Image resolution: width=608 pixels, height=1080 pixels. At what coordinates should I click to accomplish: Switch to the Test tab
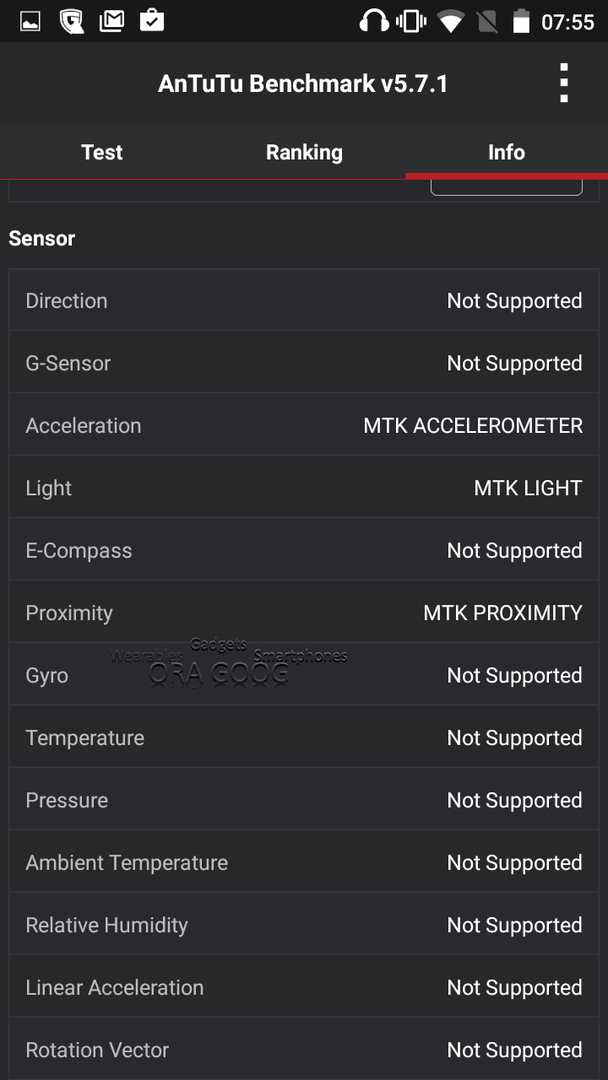tap(102, 152)
